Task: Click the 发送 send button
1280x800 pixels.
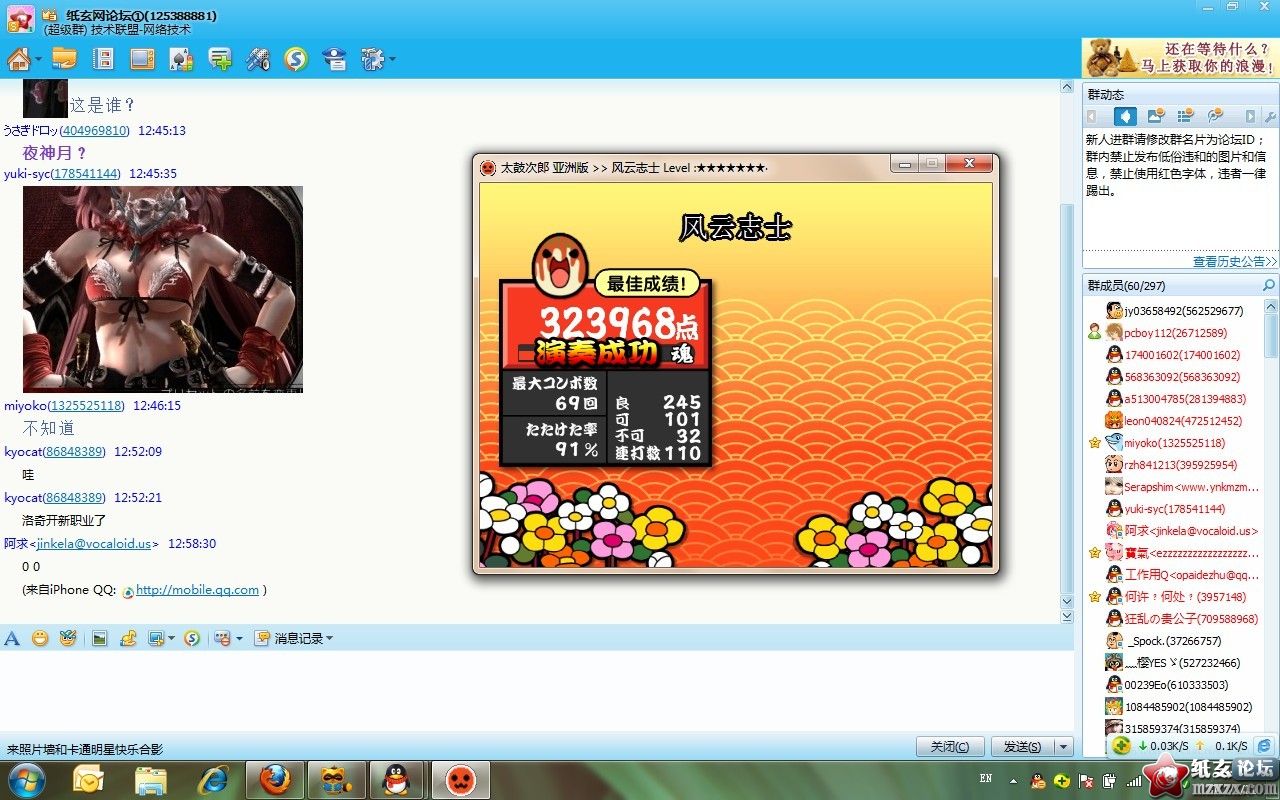Action: [1023, 747]
